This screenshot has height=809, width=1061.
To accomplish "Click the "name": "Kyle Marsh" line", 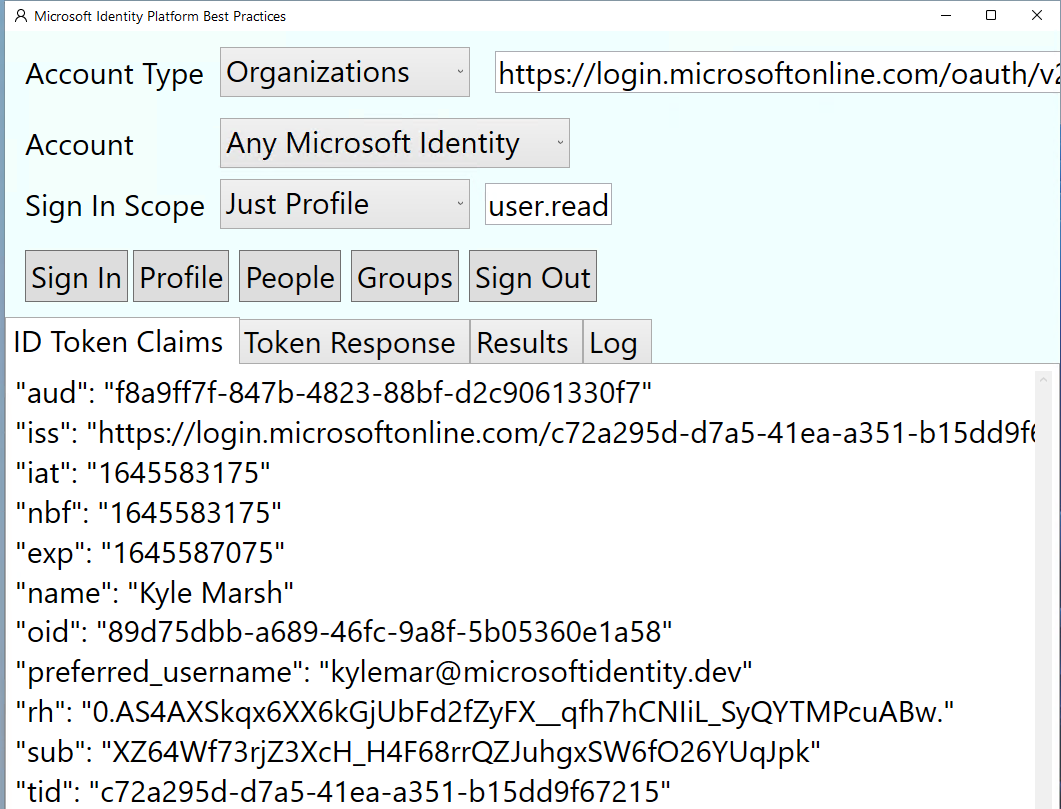I will click(154, 592).
